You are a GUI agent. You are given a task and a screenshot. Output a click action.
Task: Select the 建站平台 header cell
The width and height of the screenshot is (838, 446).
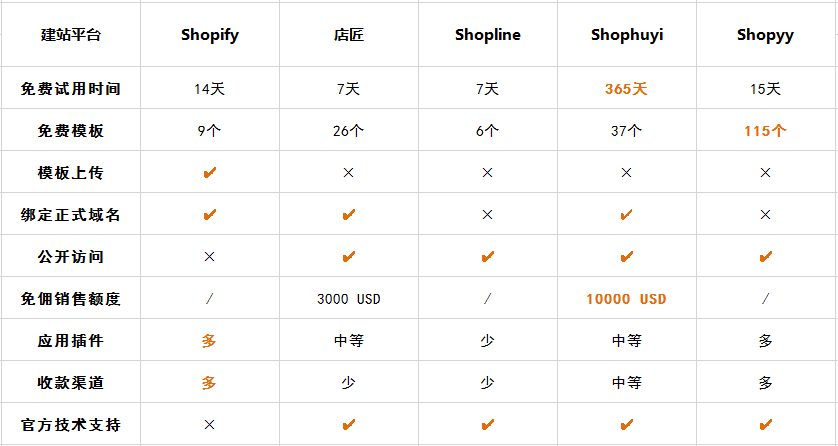pos(70,35)
